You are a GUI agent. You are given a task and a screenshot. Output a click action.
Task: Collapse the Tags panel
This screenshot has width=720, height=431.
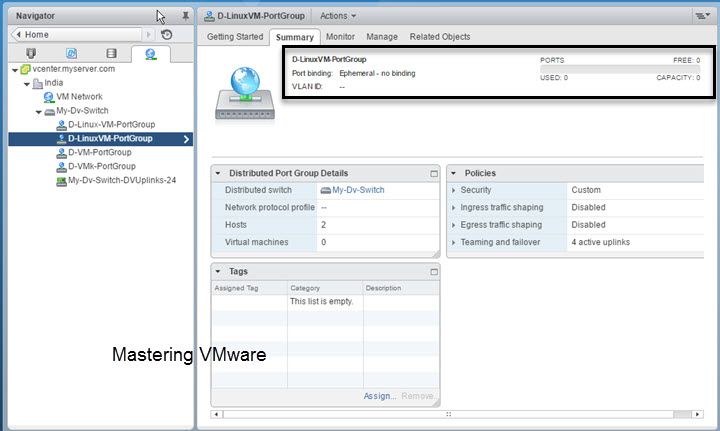218,272
